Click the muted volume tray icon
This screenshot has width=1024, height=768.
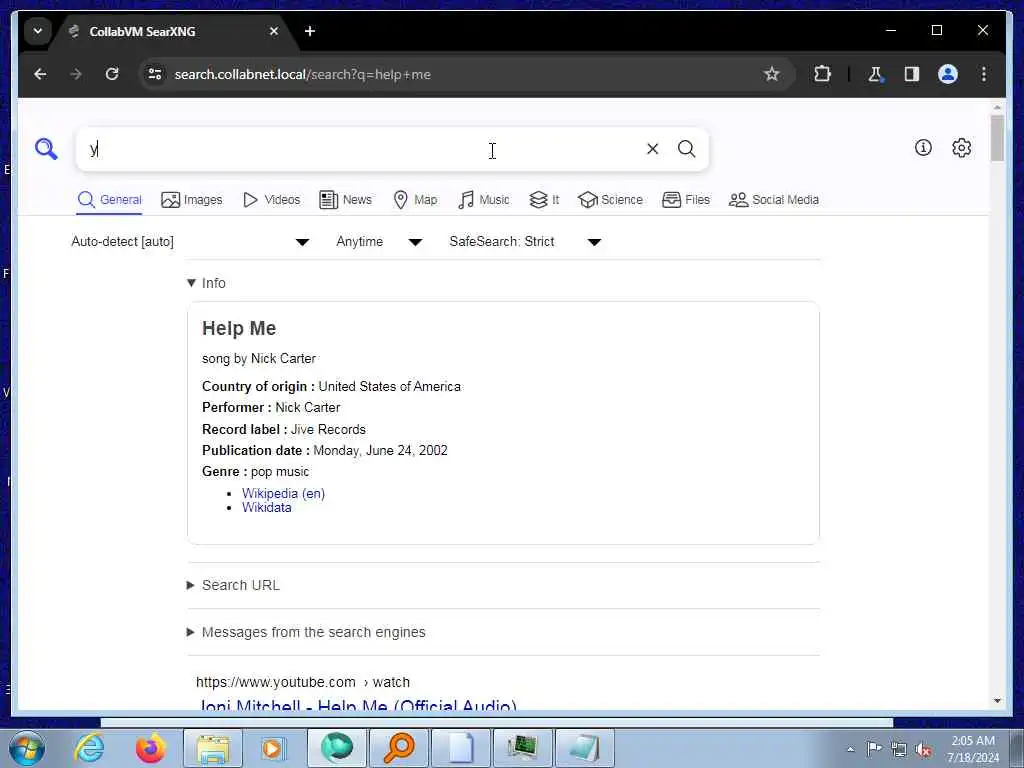click(923, 749)
